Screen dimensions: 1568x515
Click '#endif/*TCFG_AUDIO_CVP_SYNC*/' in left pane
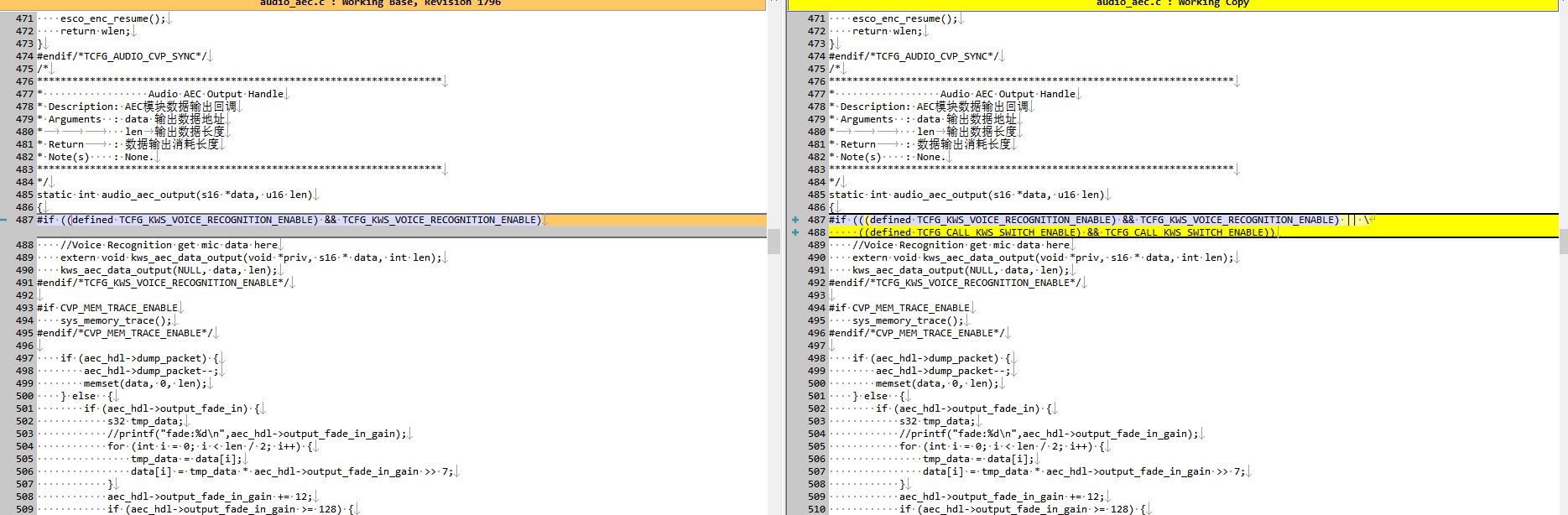tap(122, 56)
